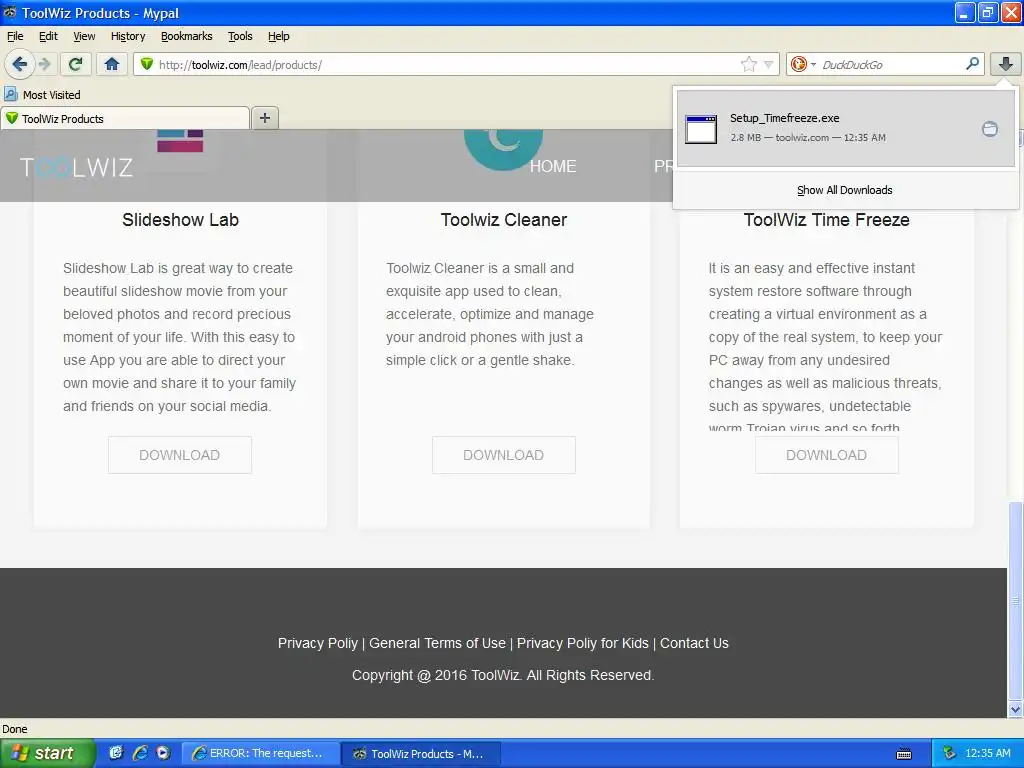This screenshot has height=768, width=1024.
Task: Open the File menu
Action: [x=15, y=36]
